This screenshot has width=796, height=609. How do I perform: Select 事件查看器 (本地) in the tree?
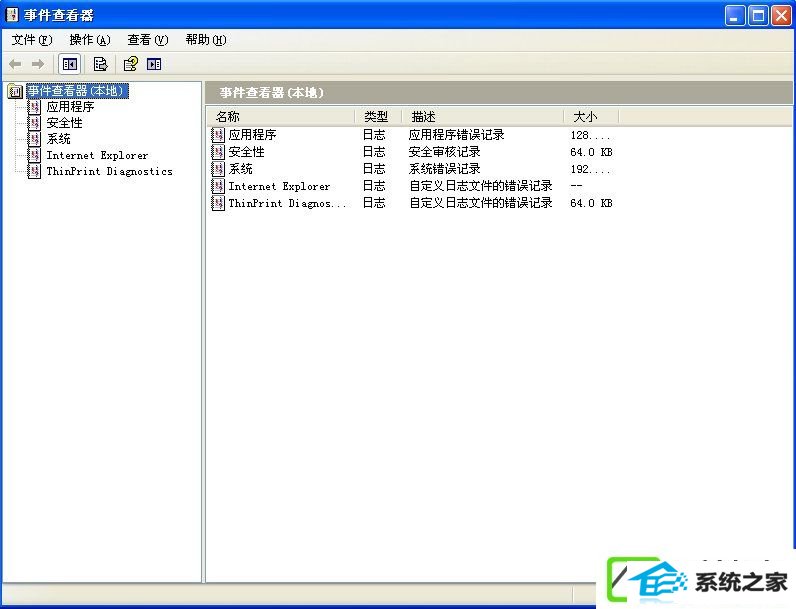77,91
